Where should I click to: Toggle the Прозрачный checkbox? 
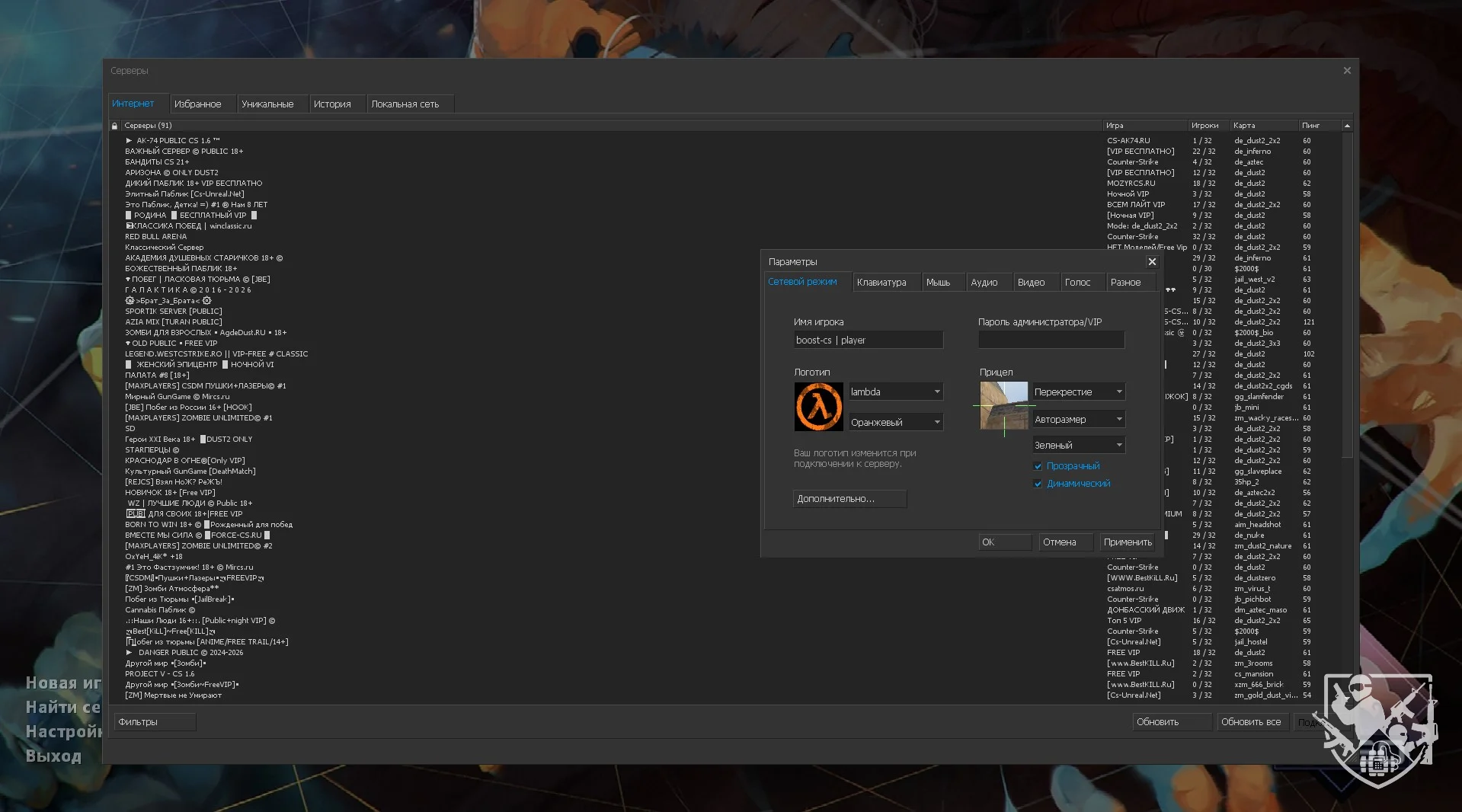1038,466
